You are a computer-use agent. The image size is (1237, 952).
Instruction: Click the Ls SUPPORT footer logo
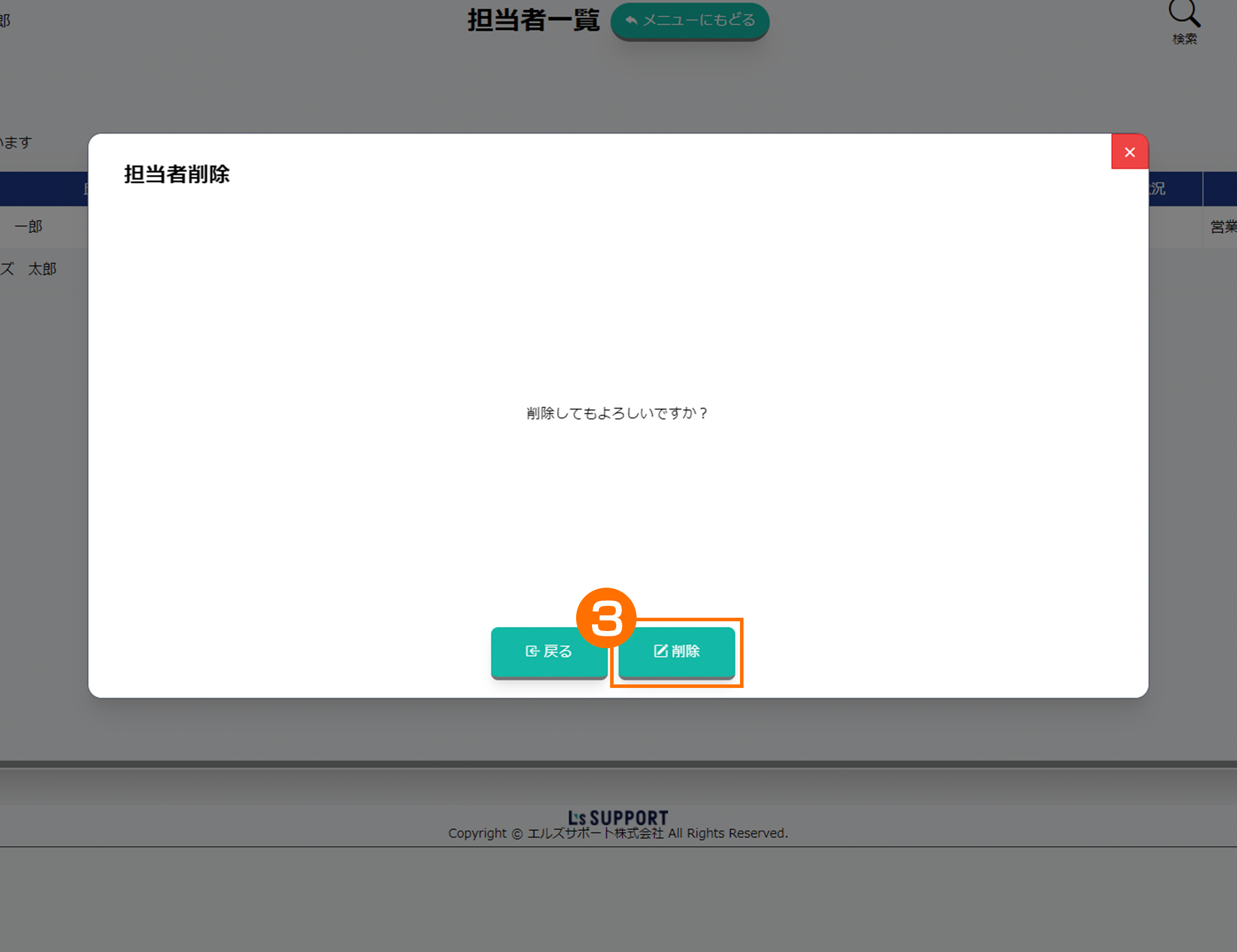point(618,817)
